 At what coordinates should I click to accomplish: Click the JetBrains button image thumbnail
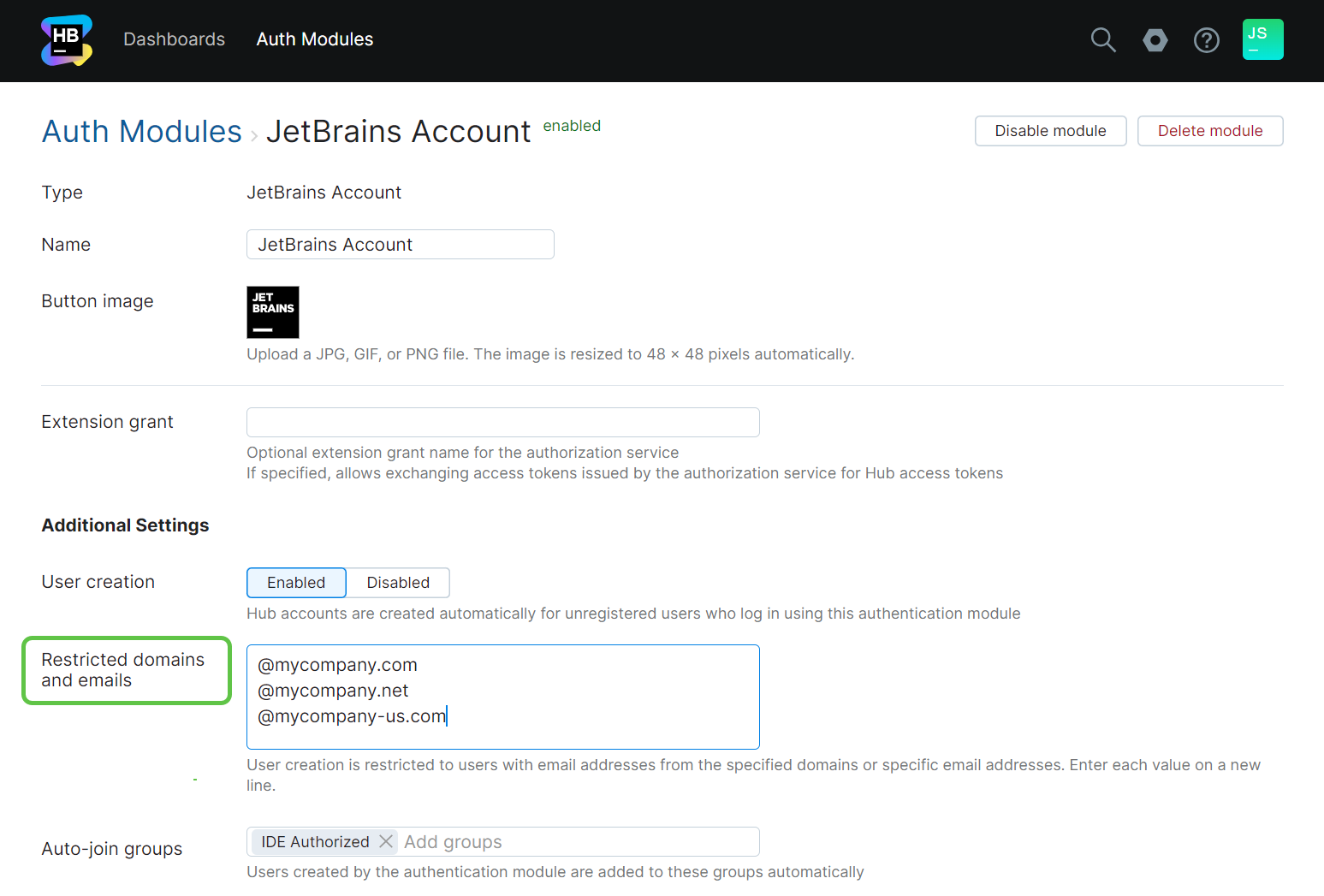(x=273, y=312)
